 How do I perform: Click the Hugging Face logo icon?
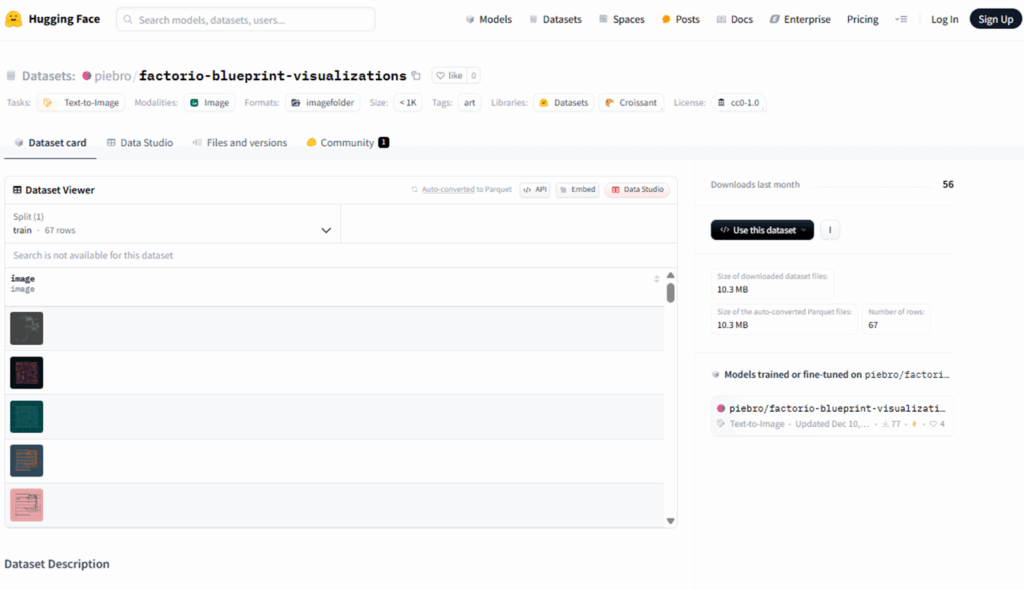(x=14, y=19)
